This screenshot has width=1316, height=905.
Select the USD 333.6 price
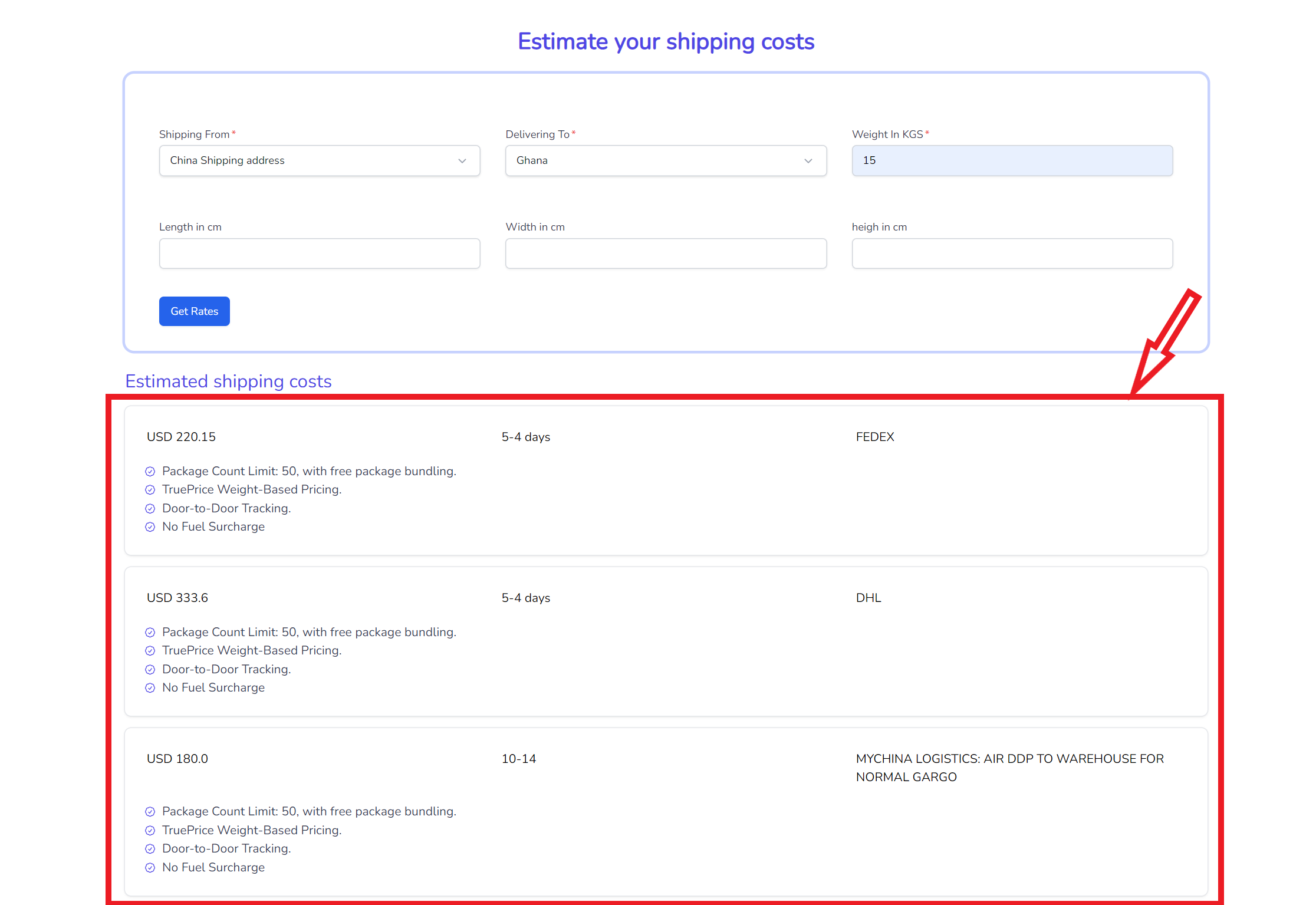pos(177,598)
